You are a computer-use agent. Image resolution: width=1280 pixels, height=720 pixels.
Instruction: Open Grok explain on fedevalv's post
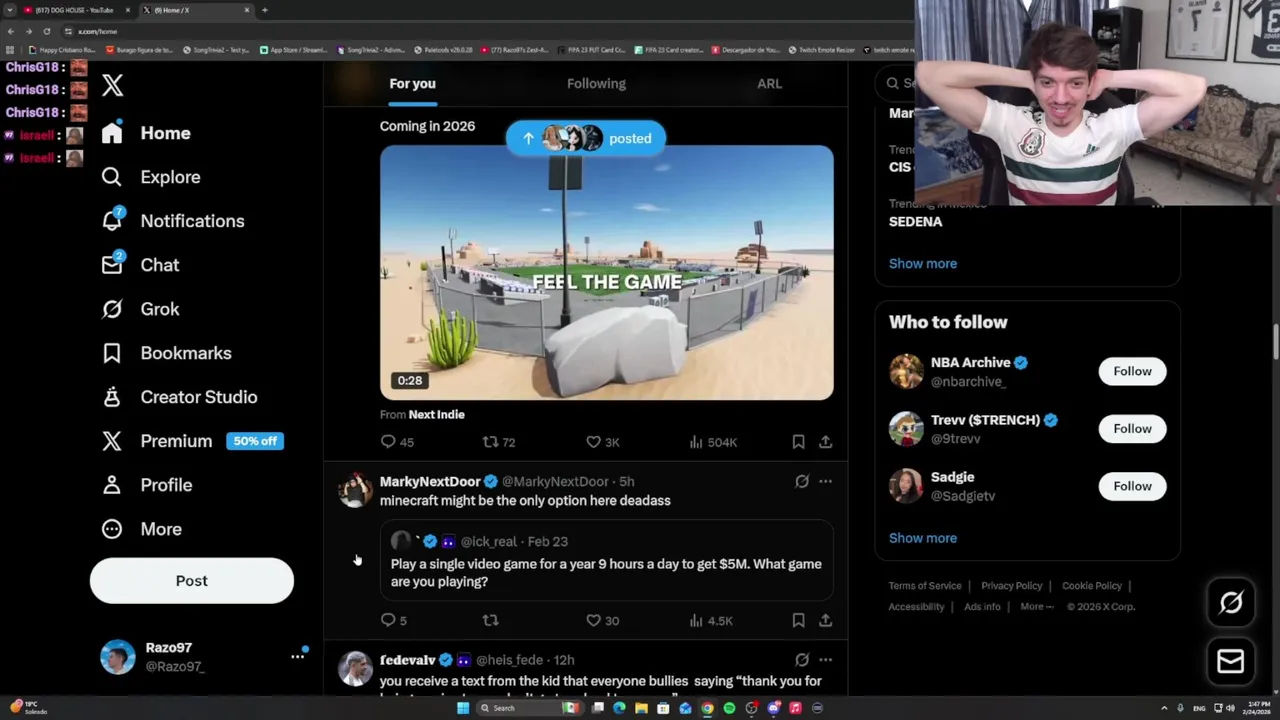(x=802, y=660)
